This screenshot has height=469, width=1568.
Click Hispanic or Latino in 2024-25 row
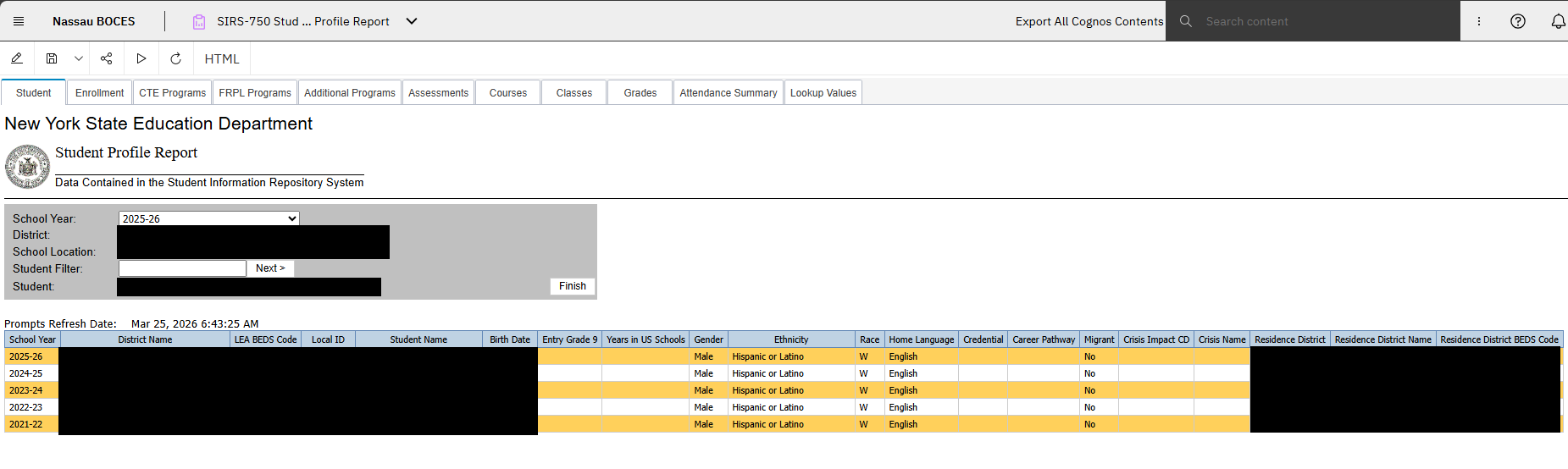point(767,373)
